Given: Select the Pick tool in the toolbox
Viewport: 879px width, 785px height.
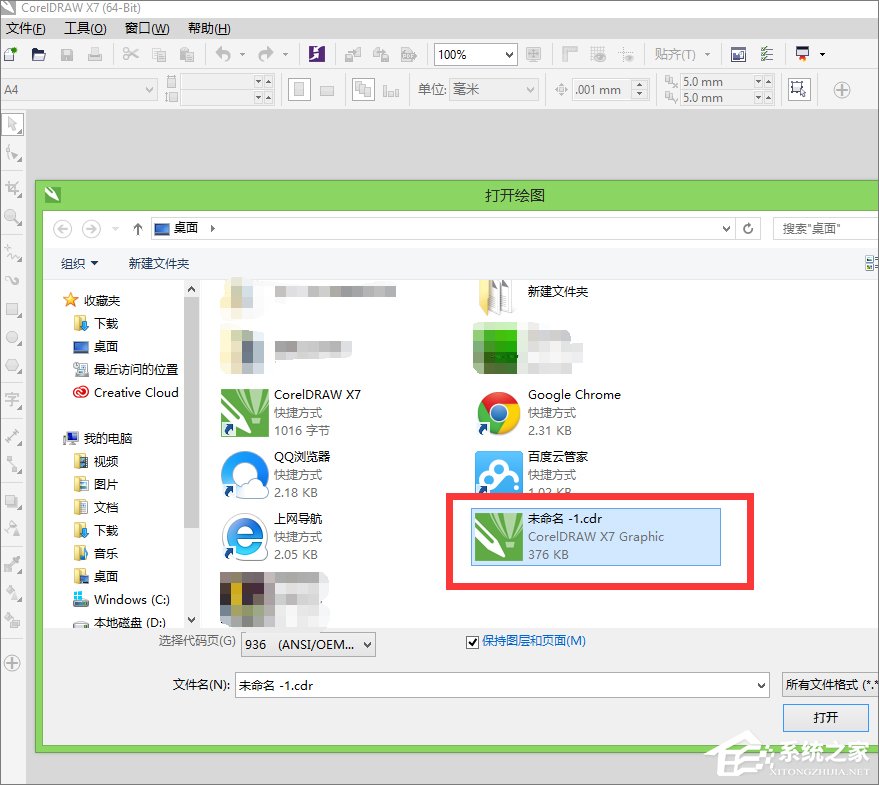Looking at the screenshot, I should (13, 124).
